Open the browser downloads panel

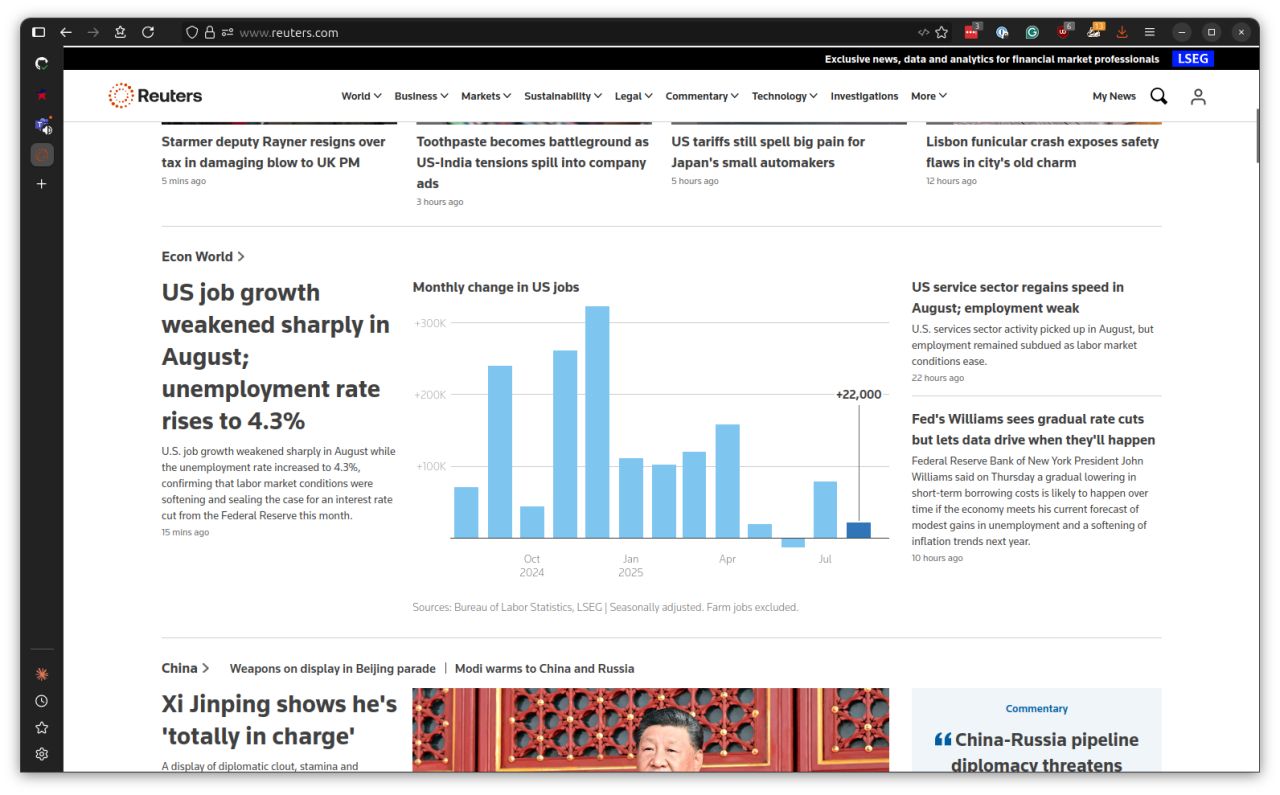tap(1122, 32)
